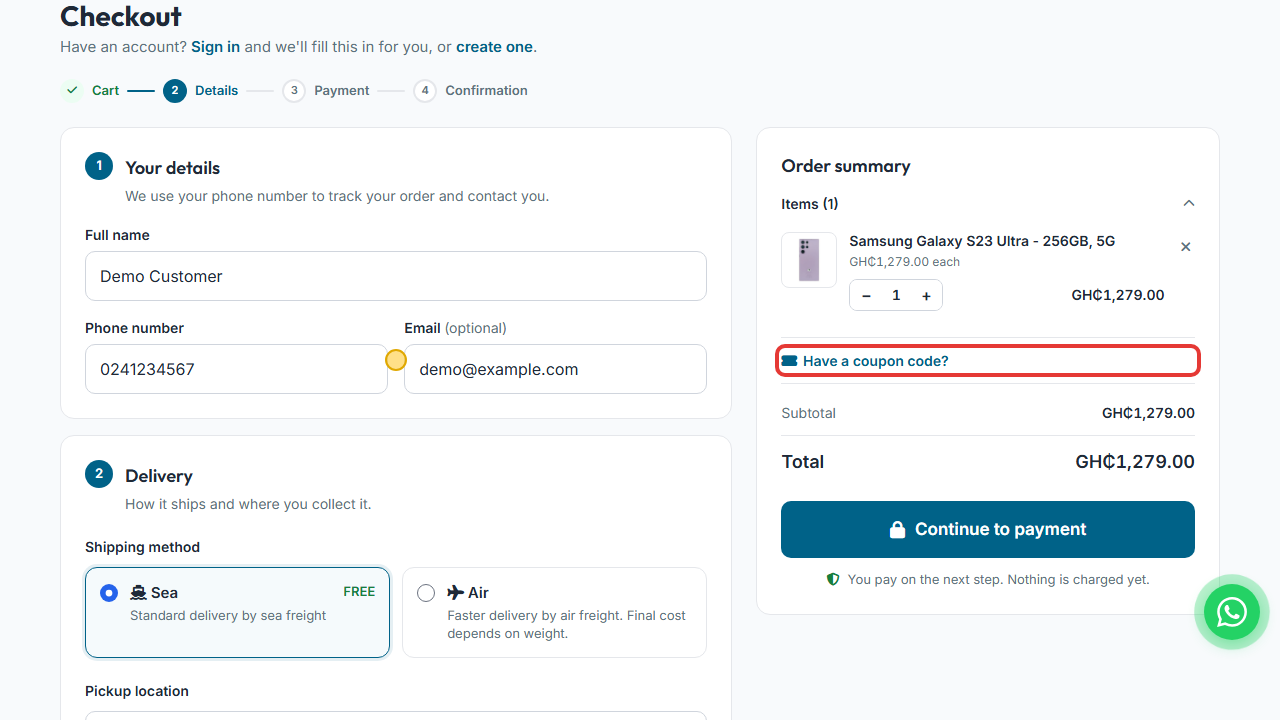
Task: Select the Confirmation checkout step
Action: 470,90
